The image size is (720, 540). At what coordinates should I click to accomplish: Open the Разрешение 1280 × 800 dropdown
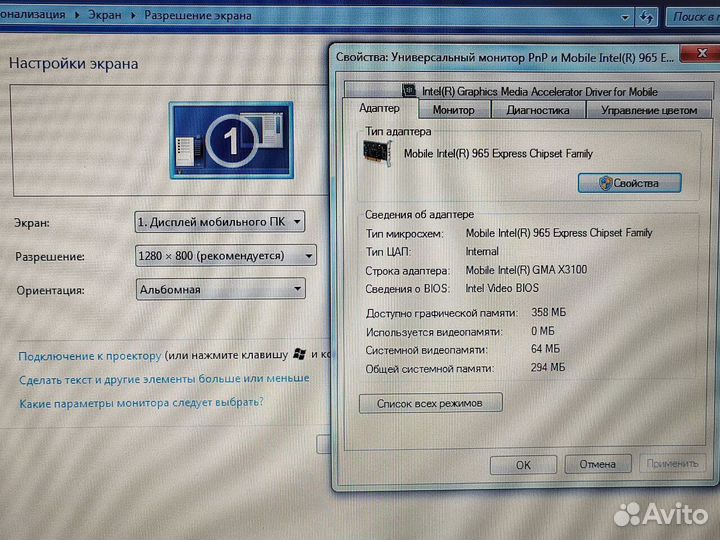pos(225,255)
